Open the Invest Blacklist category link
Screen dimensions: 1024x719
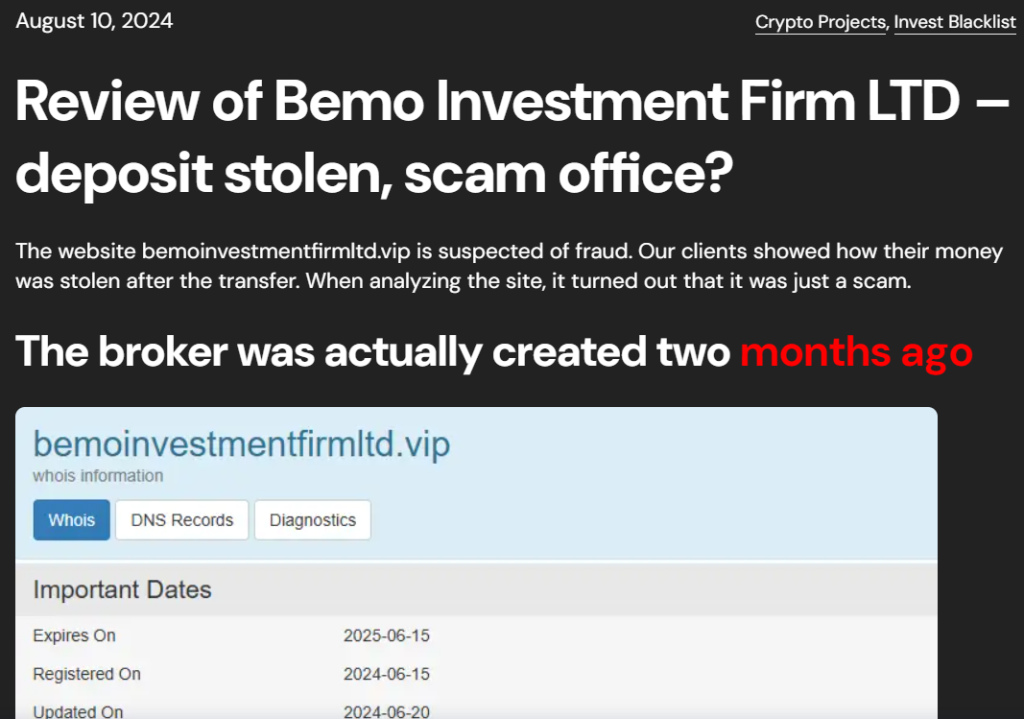955,22
